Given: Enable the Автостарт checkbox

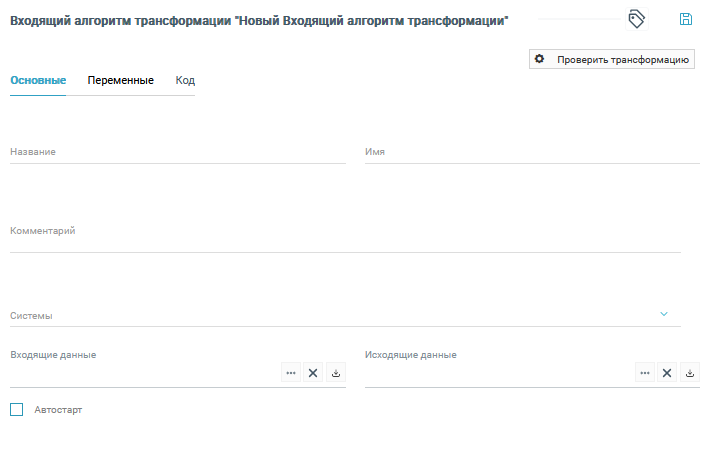Looking at the screenshot, I should (16, 409).
